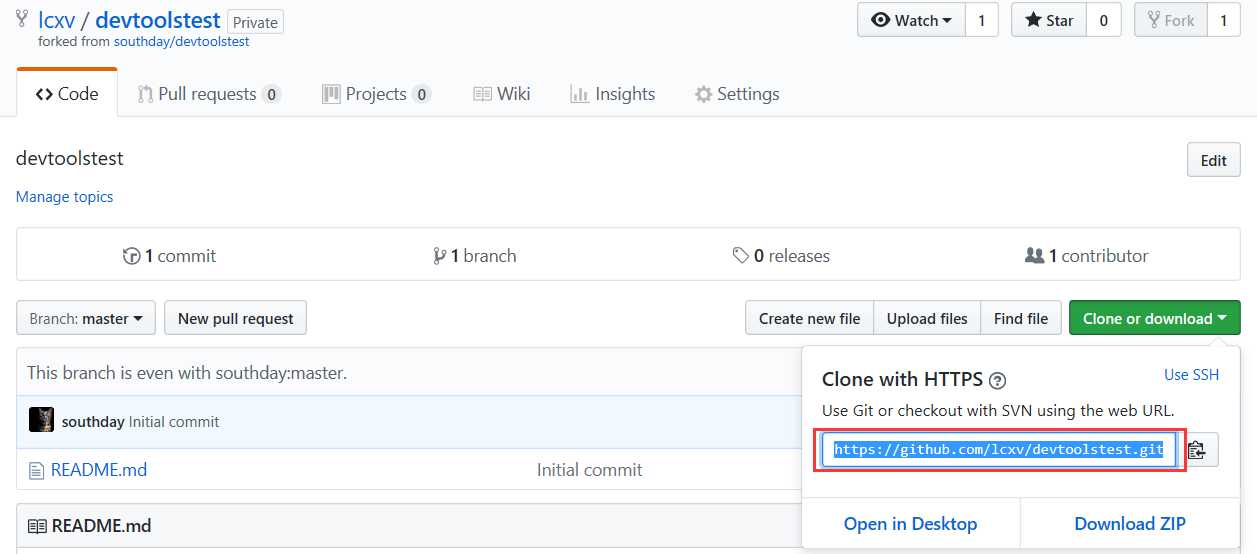This screenshot has width=1257, height=554.
Task: Switch to the Wiki tab
Action: tap(501, 94)
